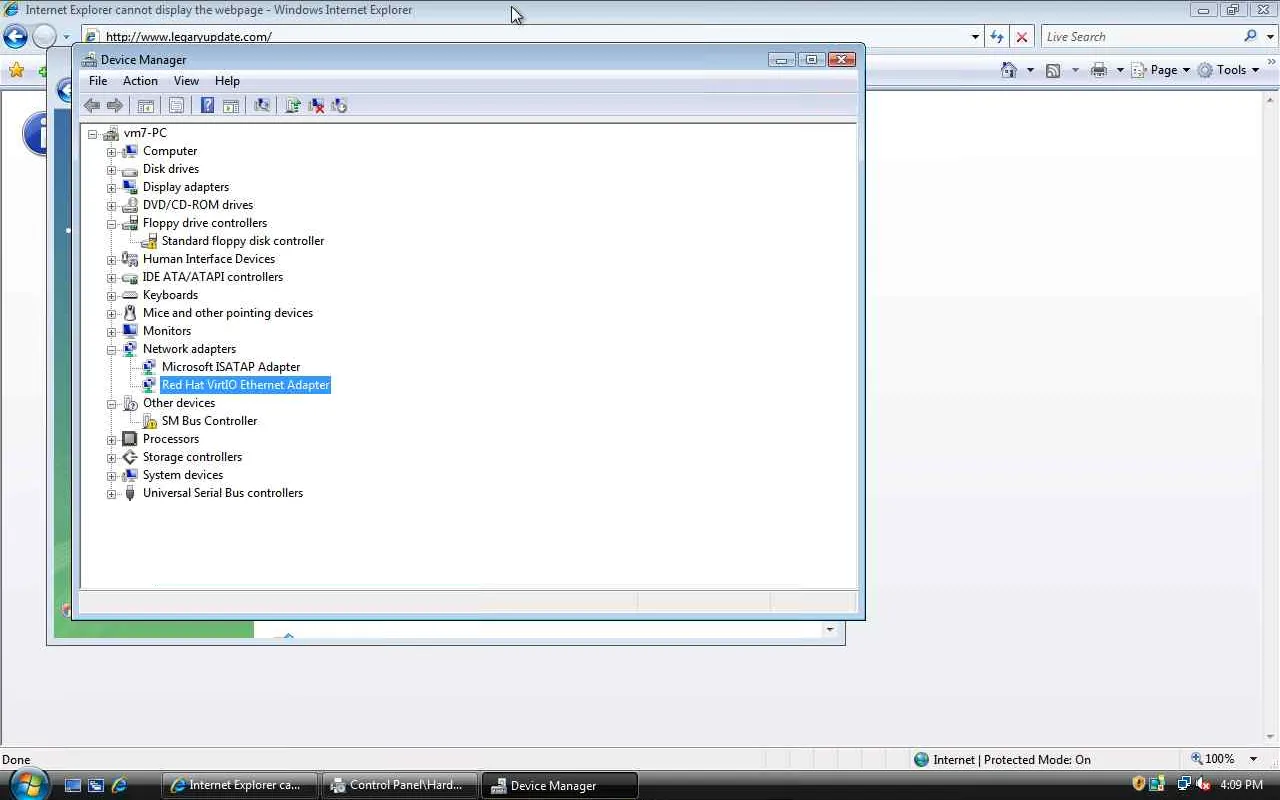Click the Live Search input field
This screenshot has height=800, width=1280.
[x=1140, y=37]
